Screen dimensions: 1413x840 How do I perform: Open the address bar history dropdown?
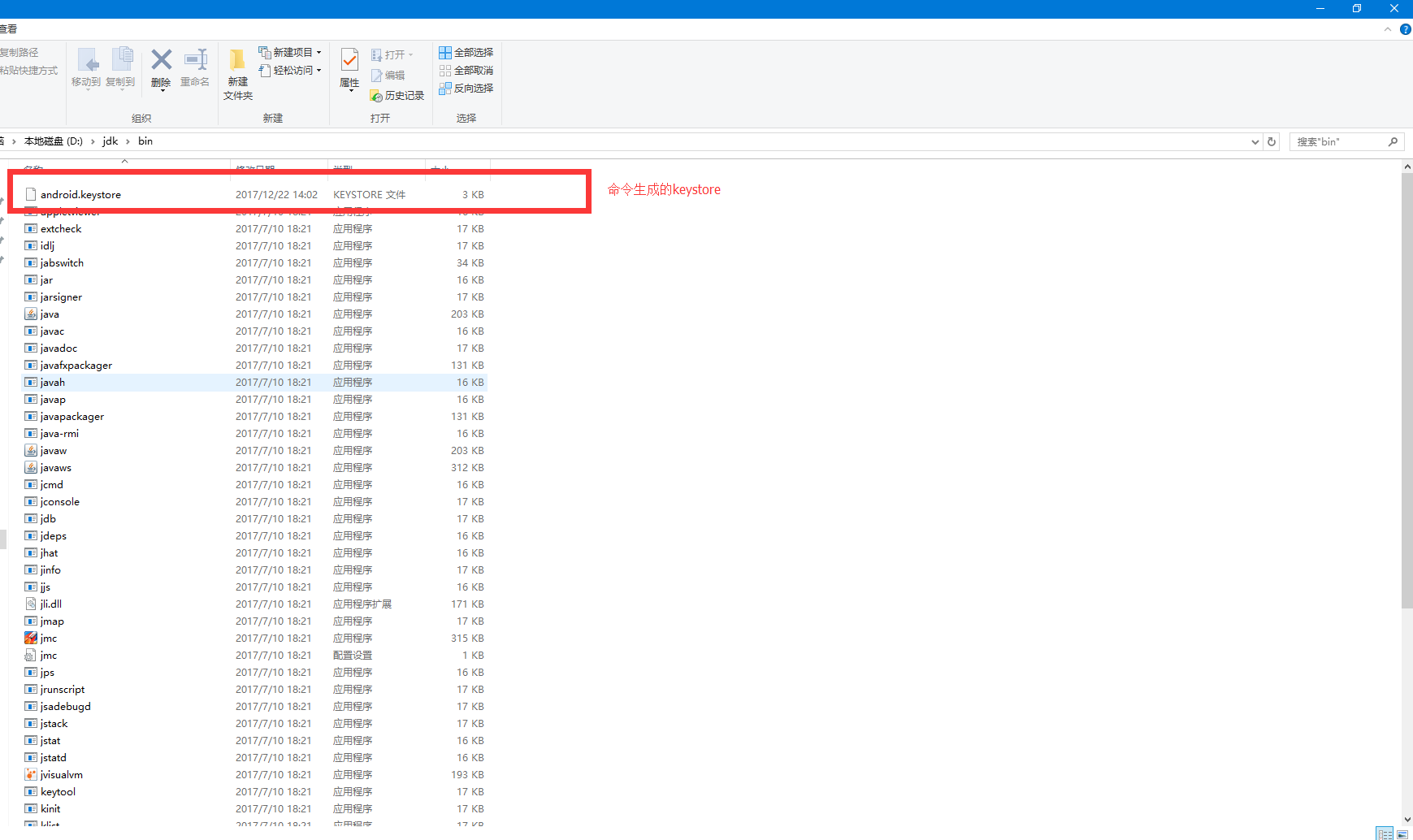(1255, 142)
